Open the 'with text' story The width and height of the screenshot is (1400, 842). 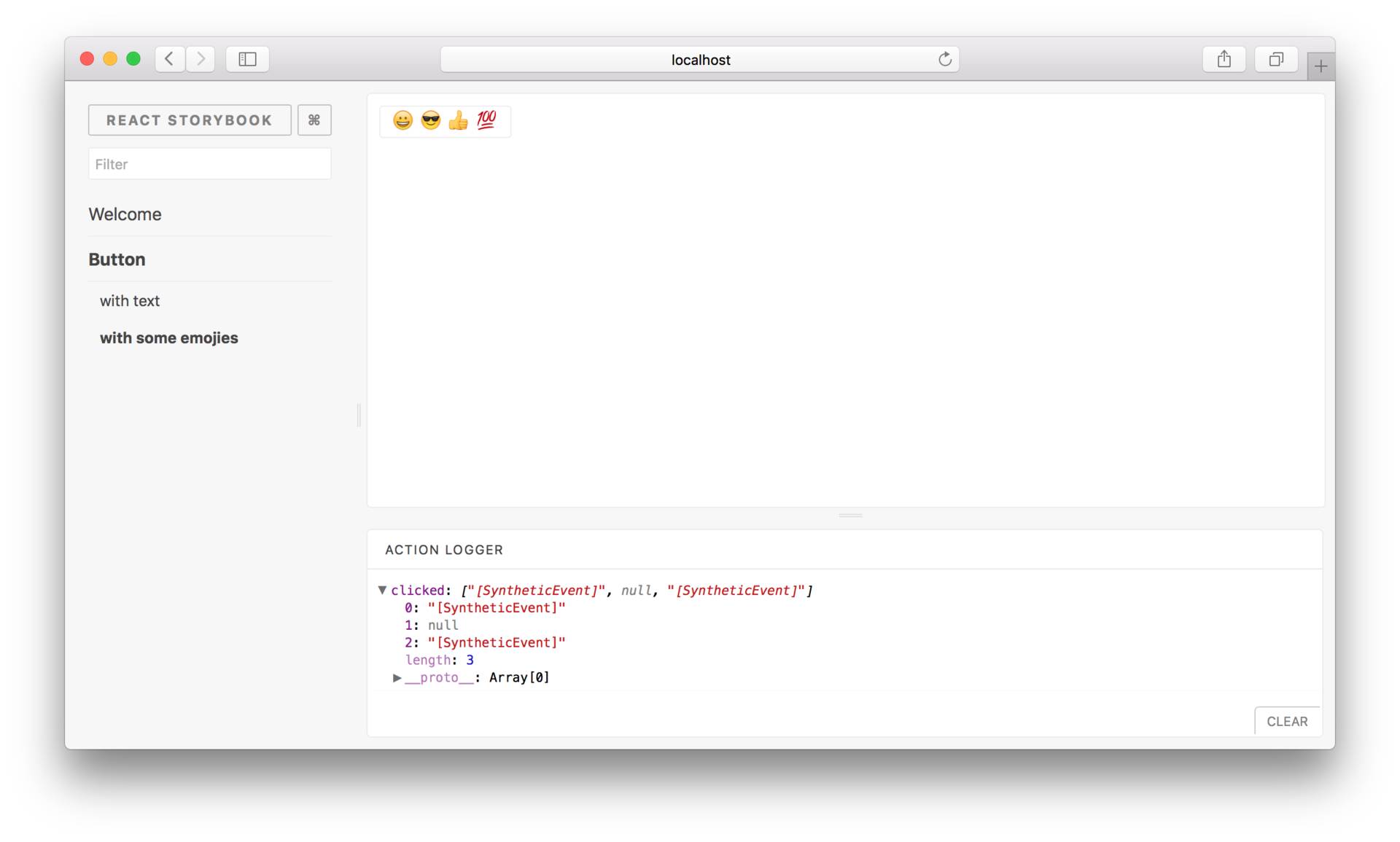[130, 301]
